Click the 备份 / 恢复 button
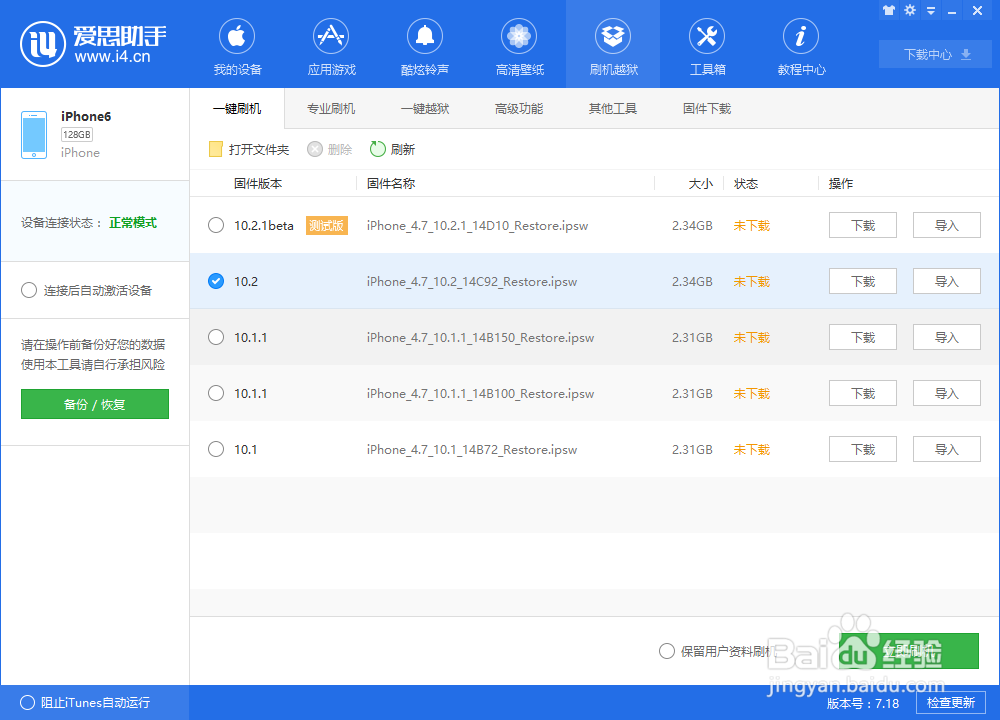The image size is (1000, 720). tap(95, 404)
